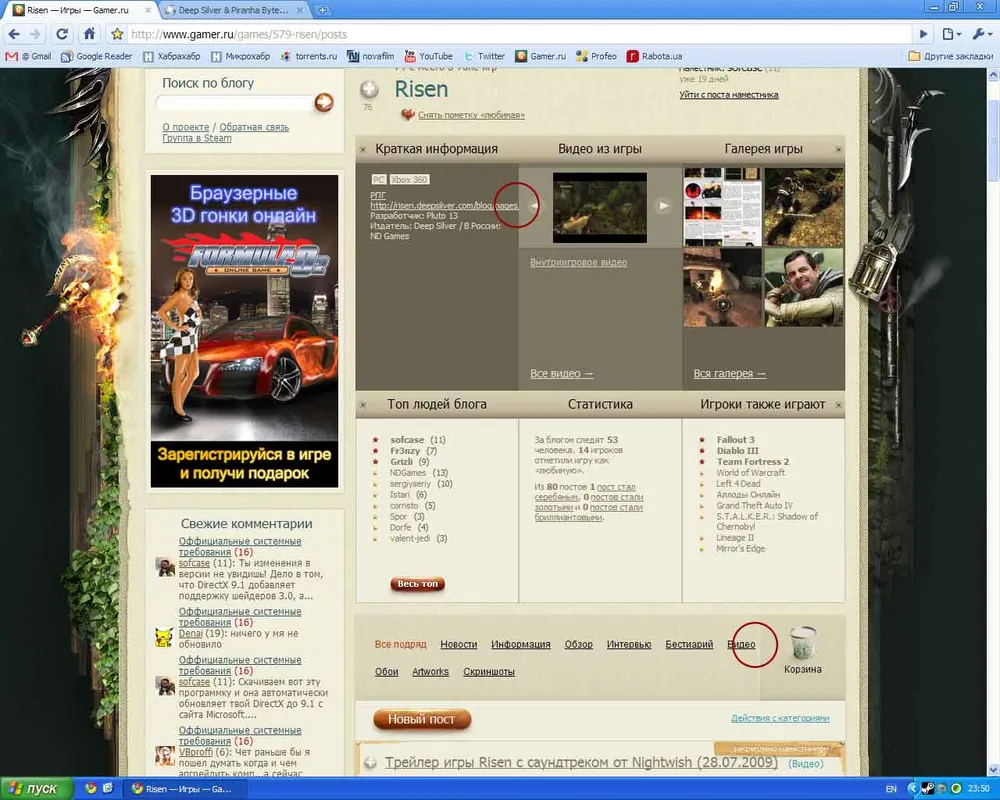The image size is (1000, 800).
Task: Open a new tab with the plus button
Action: pos(323,10)
